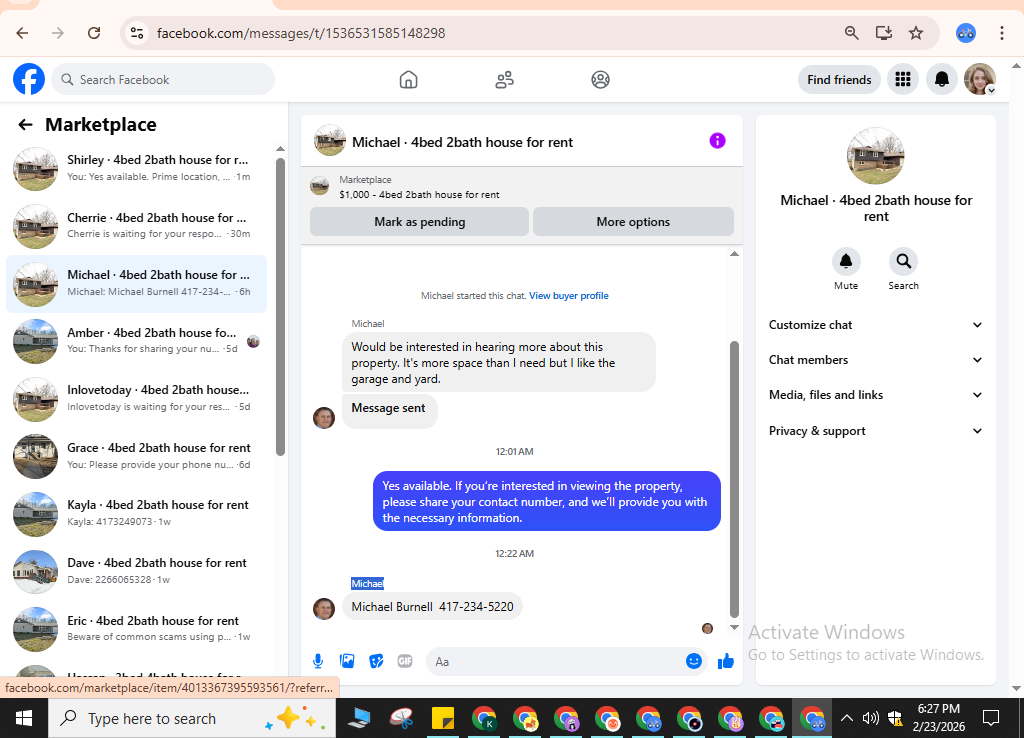Send a voice clip with the microphone icon
Viewport: 1024px width, 738px height.
coord(318,661)
